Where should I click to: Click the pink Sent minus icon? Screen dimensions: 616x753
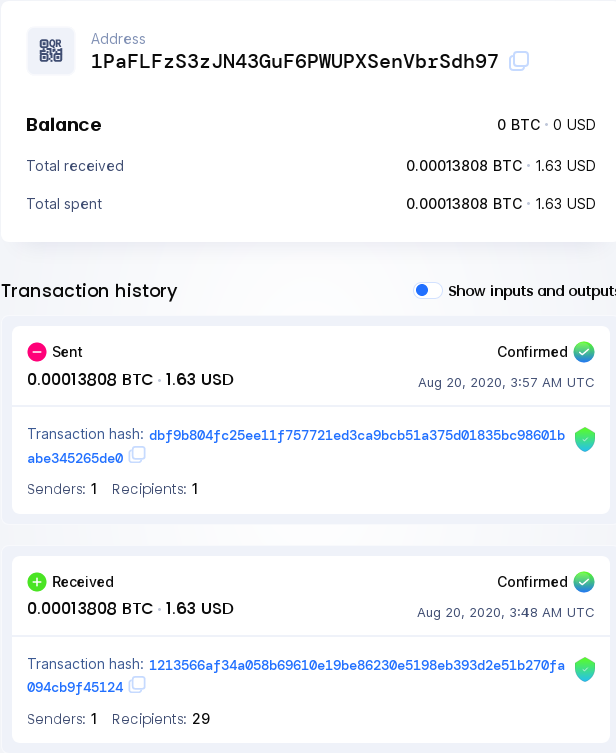point(37,352)
